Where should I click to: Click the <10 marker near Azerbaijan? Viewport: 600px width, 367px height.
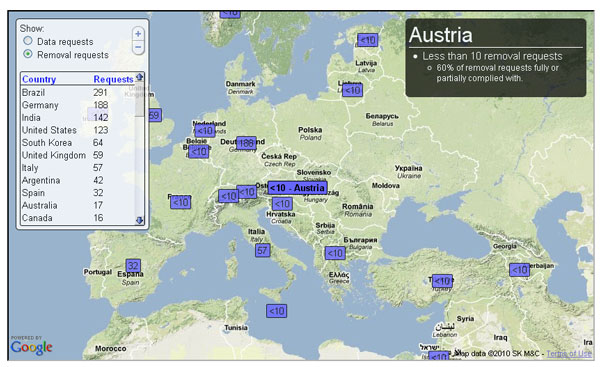pyautogui.click(x=520, y=270)
